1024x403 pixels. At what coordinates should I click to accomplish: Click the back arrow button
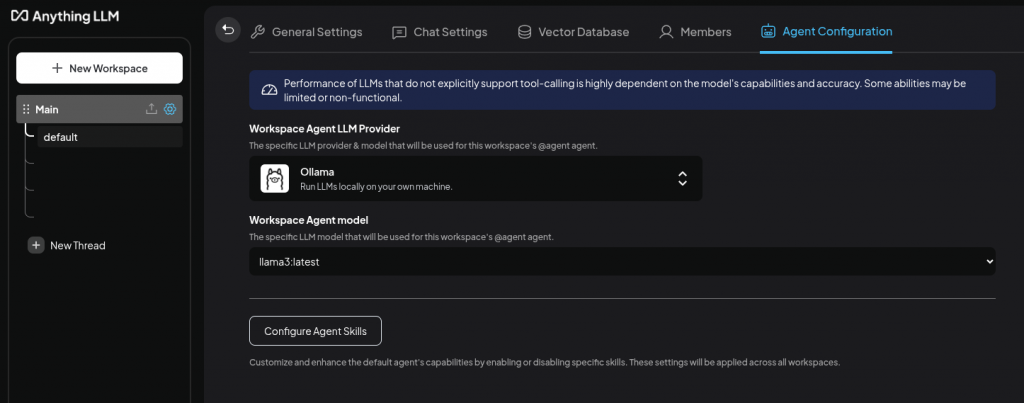coord(228,30)
